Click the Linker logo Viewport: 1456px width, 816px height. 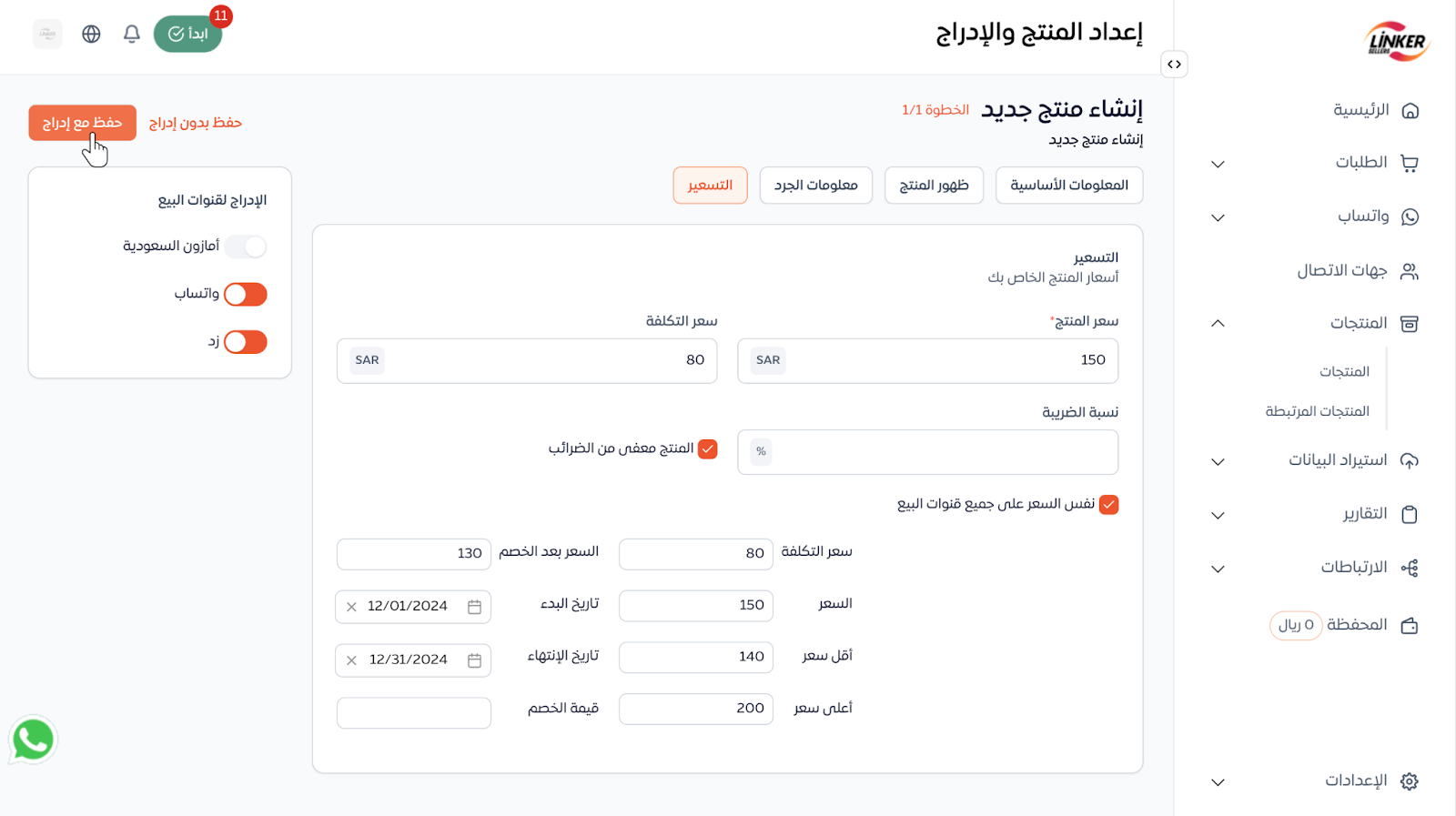coord(1398,42)
